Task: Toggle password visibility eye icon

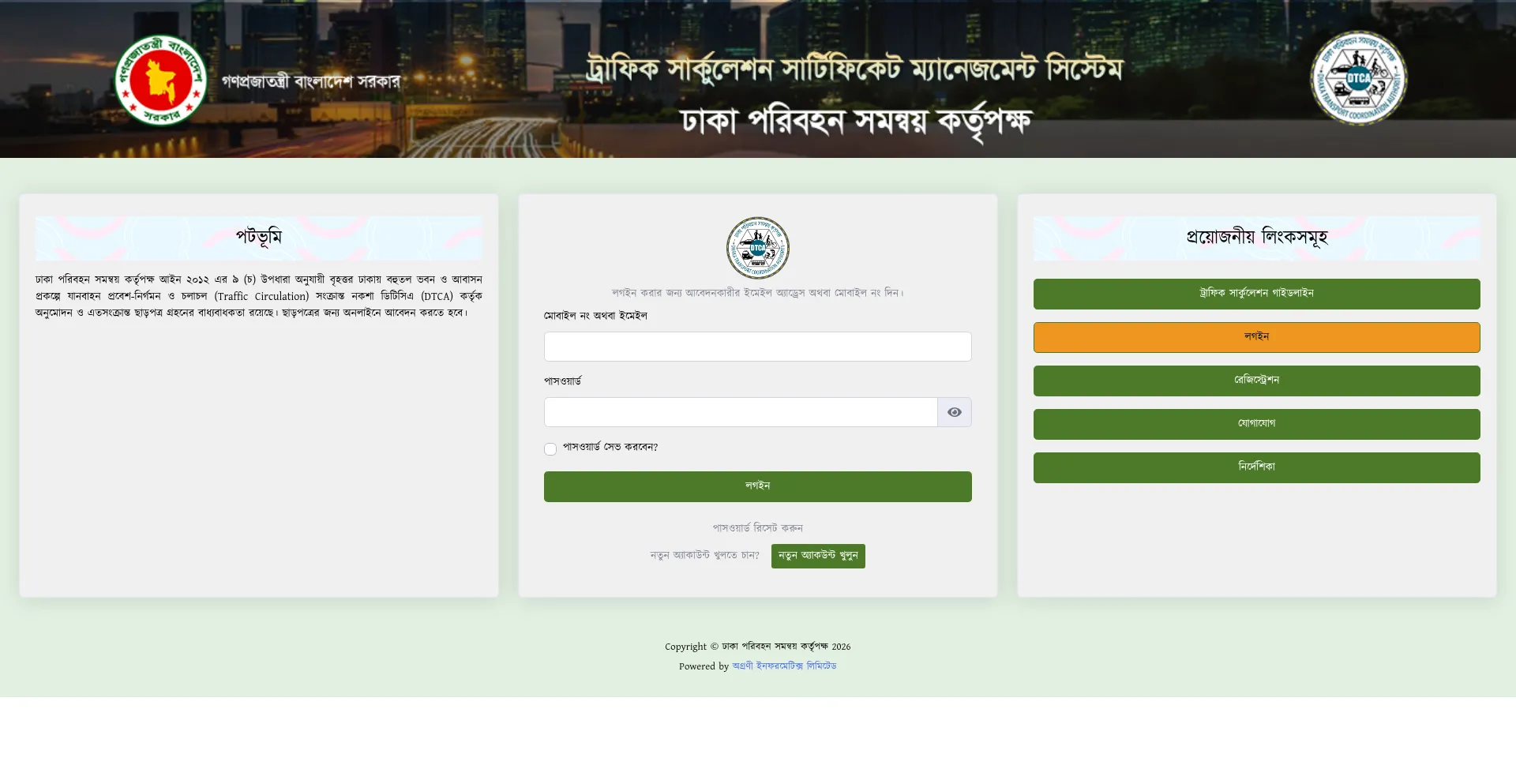Action: click(x=955, y=412)
